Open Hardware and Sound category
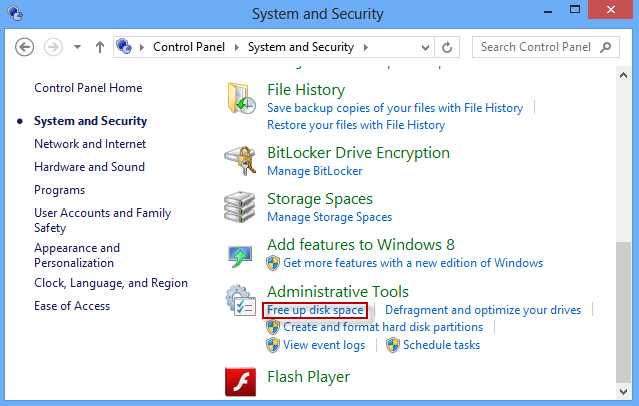The image size is (639, 406). point(89,167)
